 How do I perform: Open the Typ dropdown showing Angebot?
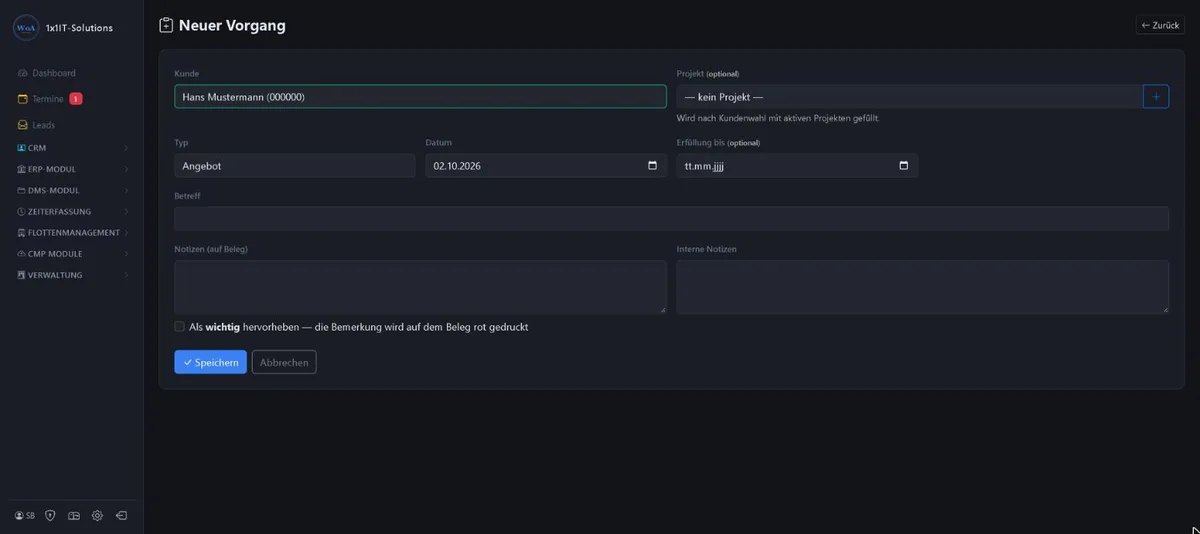(295, 166)
